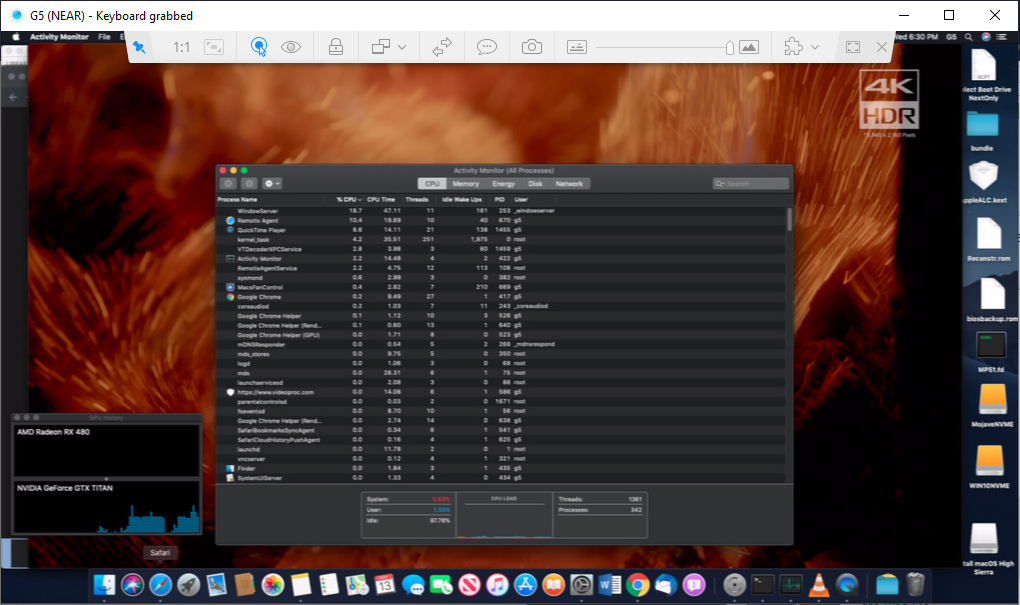Click the clipboard transfer arrows icon

(442, 47)
